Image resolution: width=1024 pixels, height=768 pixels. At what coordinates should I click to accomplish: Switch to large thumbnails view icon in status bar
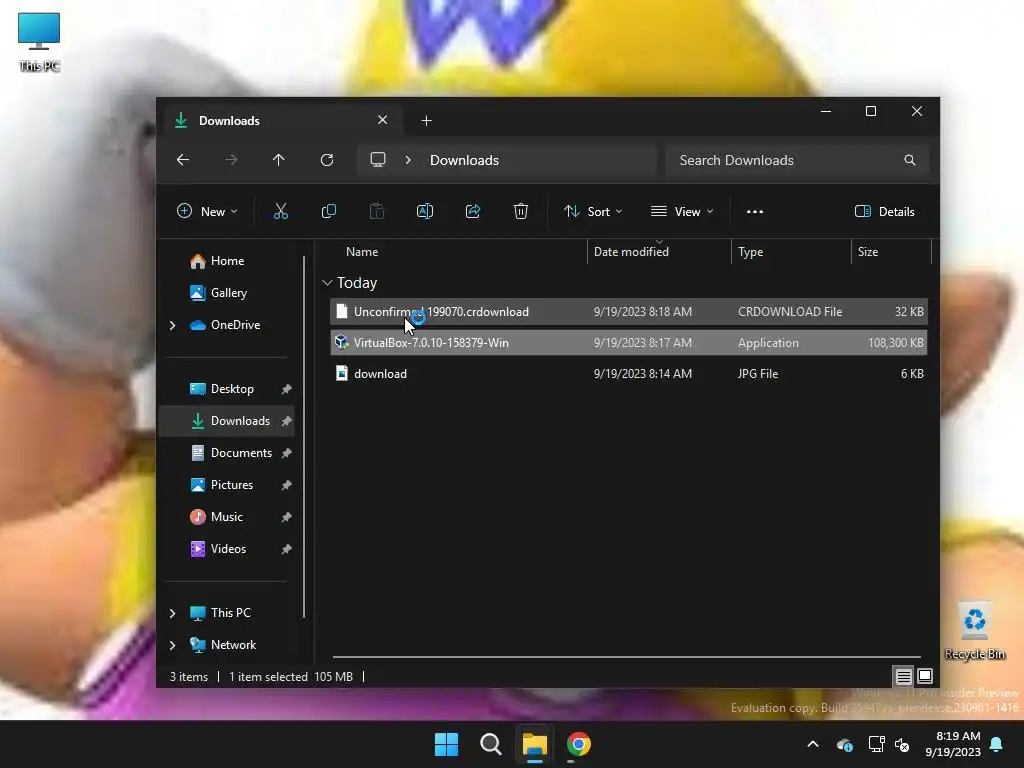pyautogui.click(x=925, y=676)
